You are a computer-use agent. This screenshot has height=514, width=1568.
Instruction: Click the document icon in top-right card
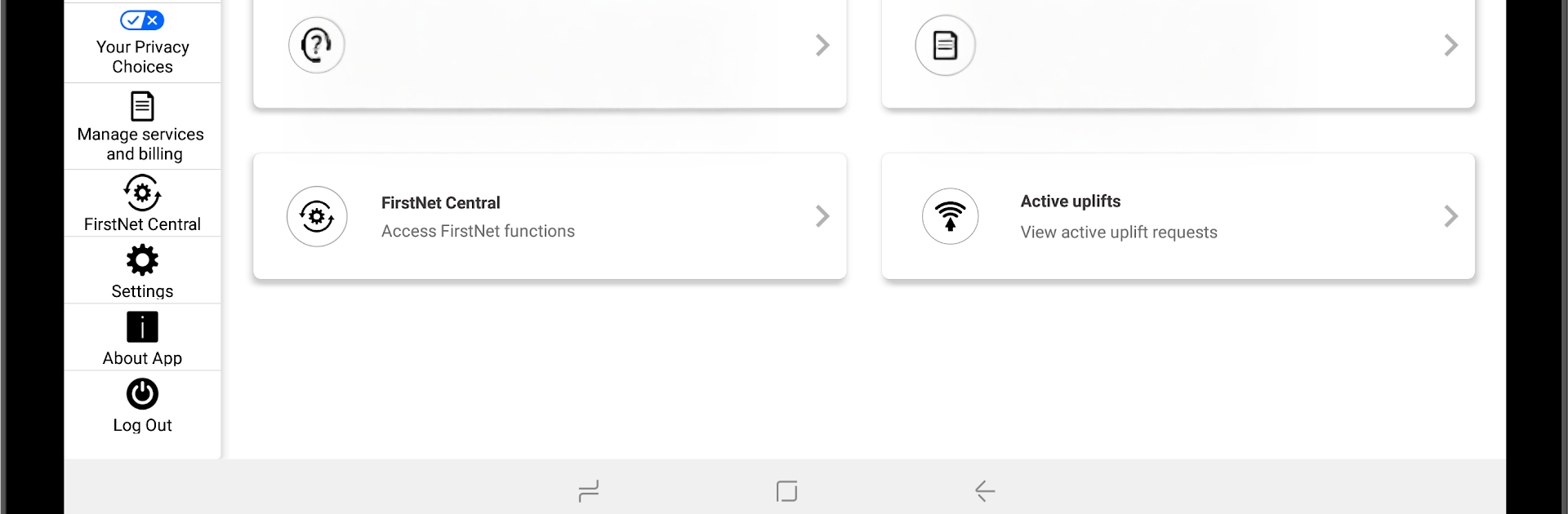coord(945,46)
